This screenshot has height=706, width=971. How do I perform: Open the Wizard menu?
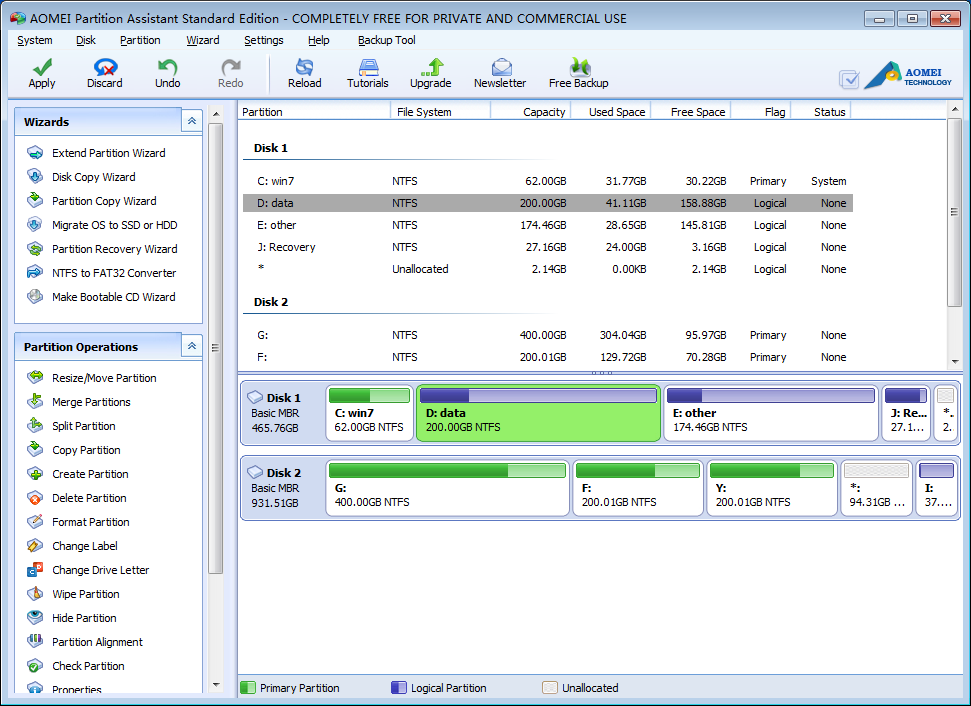[x=203, y=40]
